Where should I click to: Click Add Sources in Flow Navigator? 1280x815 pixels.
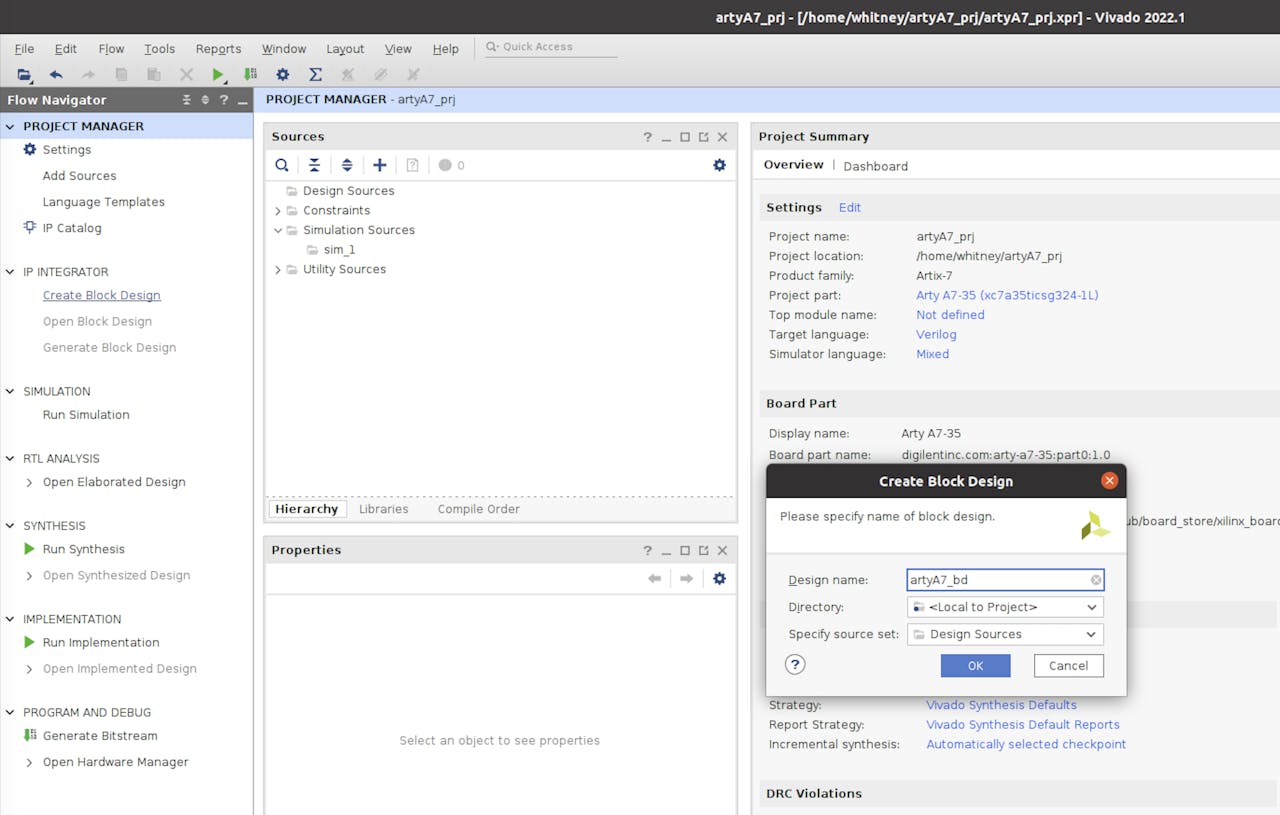pos(79,176)
